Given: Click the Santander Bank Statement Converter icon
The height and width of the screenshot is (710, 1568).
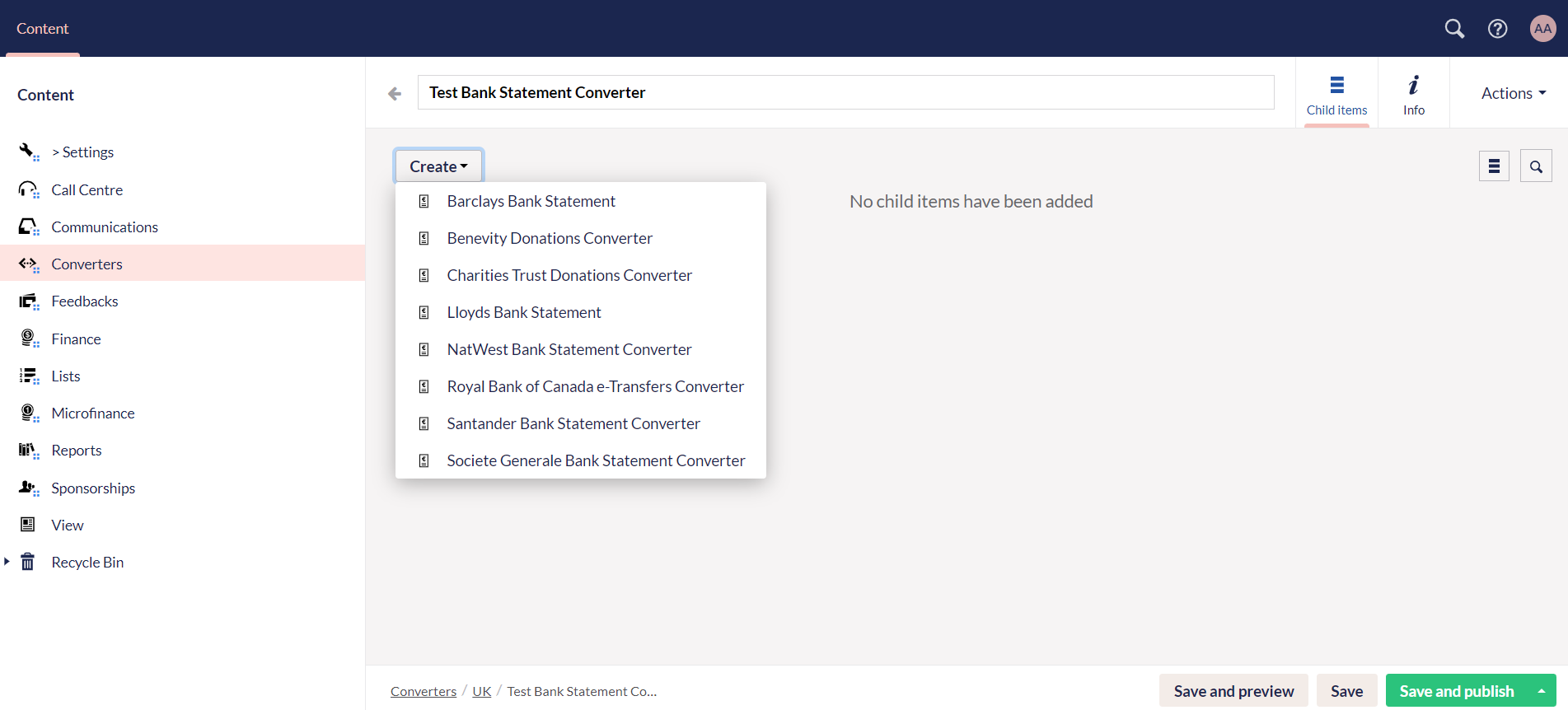Looking at the screenshot, I should pyautogui.click(x=424, y=423).
